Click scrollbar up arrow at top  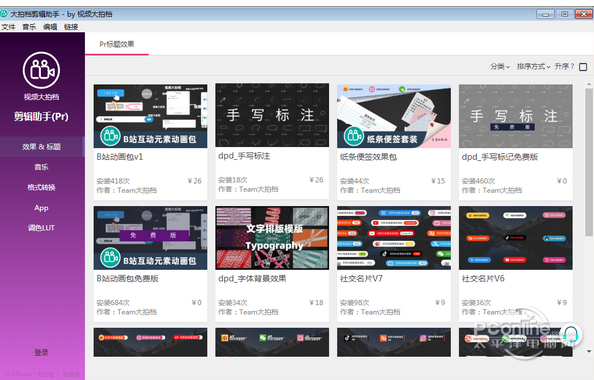point(589,84)
